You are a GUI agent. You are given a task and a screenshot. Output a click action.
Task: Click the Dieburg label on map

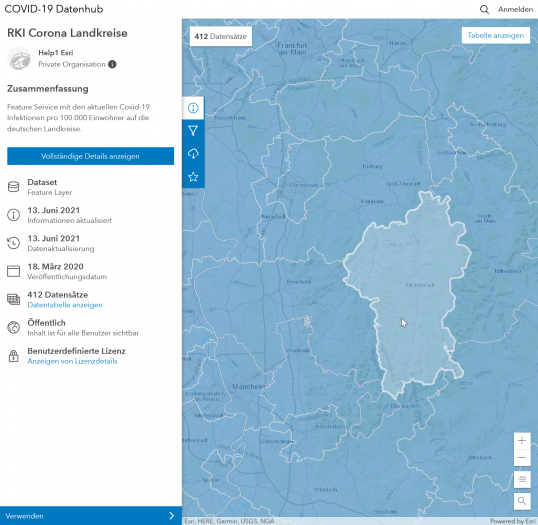coord(372,166)
